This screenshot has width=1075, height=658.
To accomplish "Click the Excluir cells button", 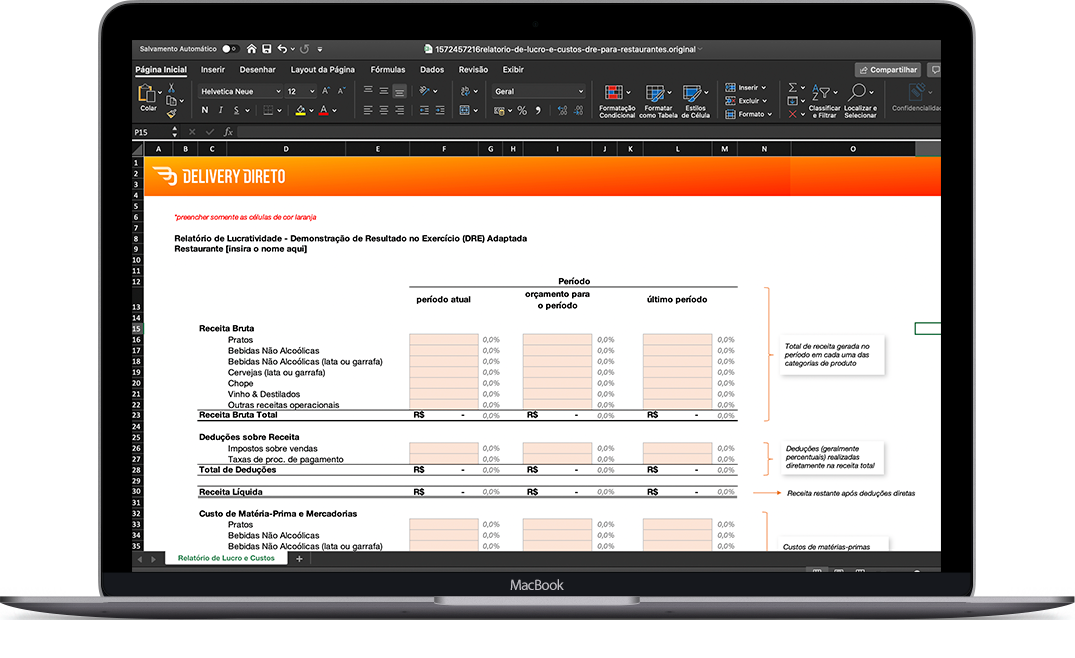I will point(747,101).
